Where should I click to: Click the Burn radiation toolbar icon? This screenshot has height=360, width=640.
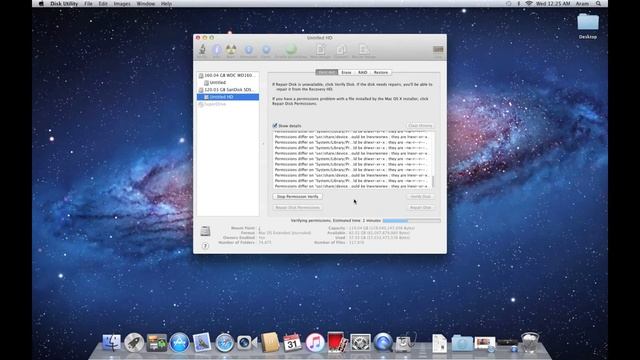(231, 50)
